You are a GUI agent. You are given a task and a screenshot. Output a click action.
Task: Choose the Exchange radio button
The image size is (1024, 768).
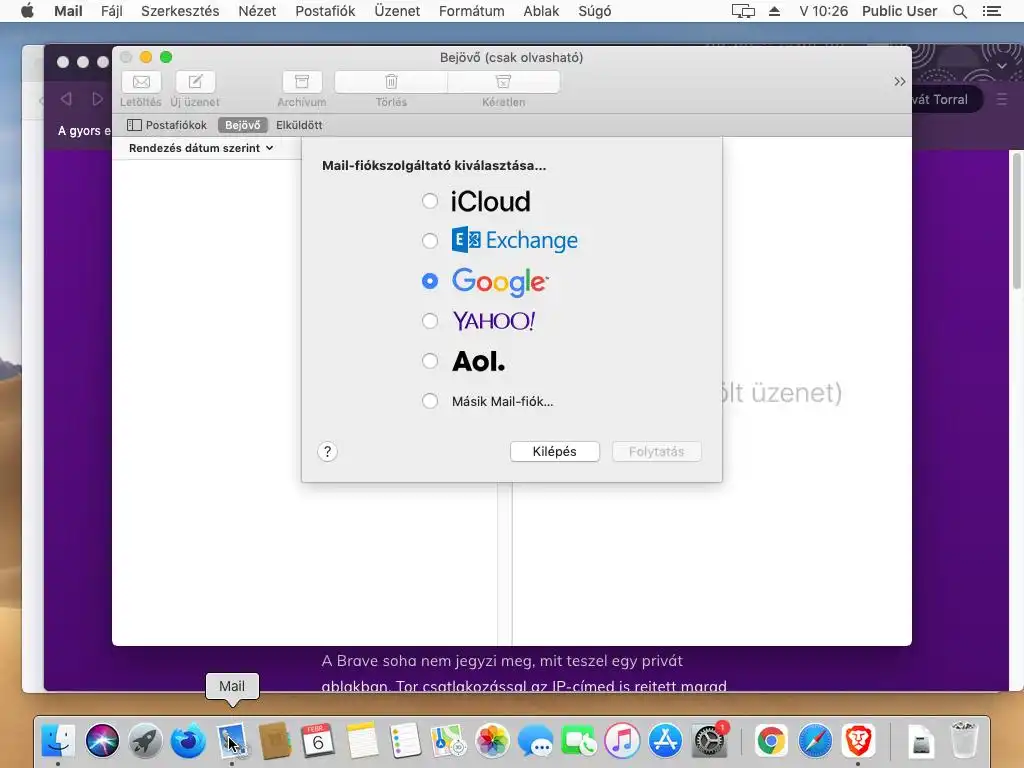pos(430,241)
